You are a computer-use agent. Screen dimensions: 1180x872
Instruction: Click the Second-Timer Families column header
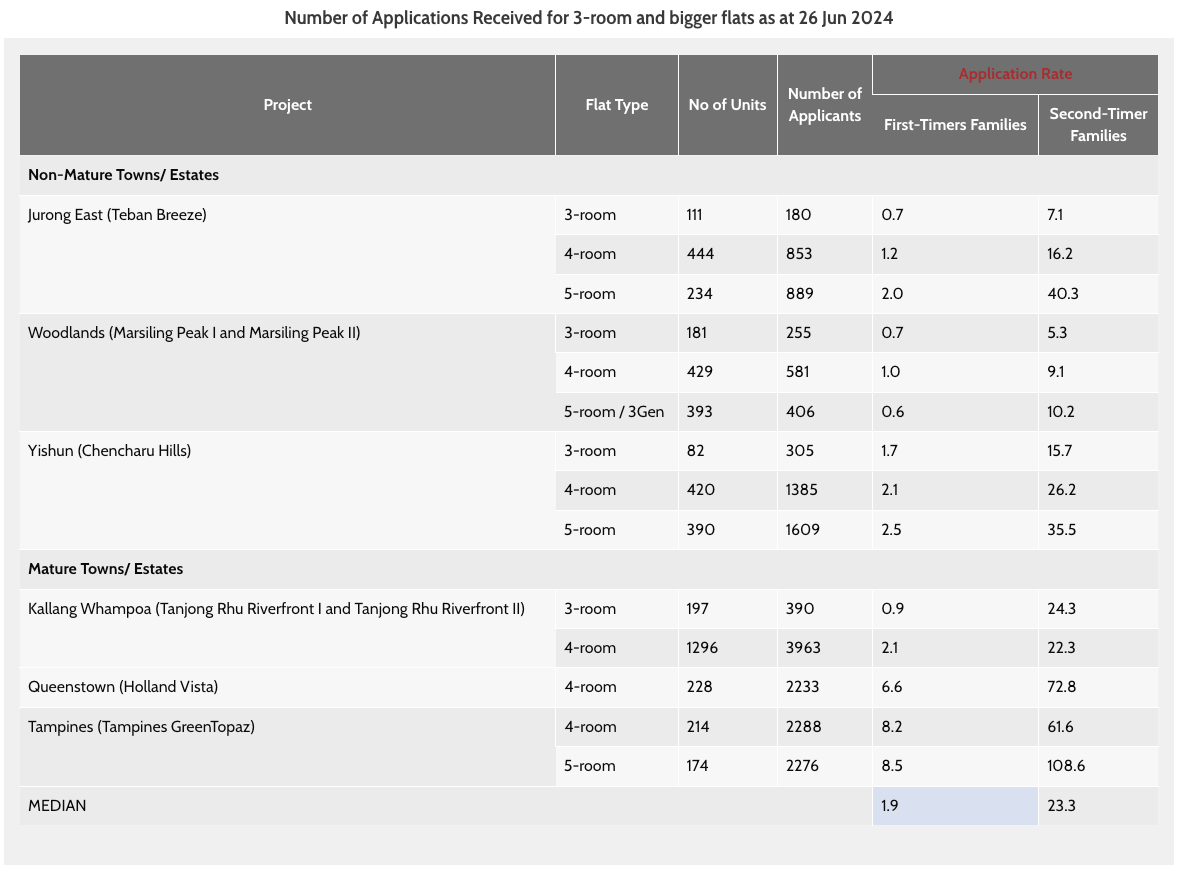tap(1098, 125)
